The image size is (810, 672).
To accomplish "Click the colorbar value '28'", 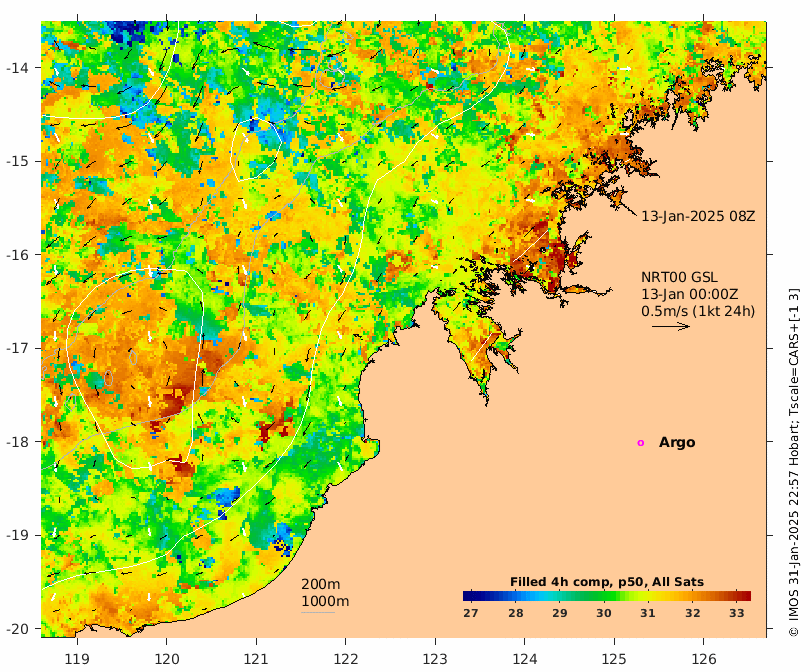I will point(516,613).
